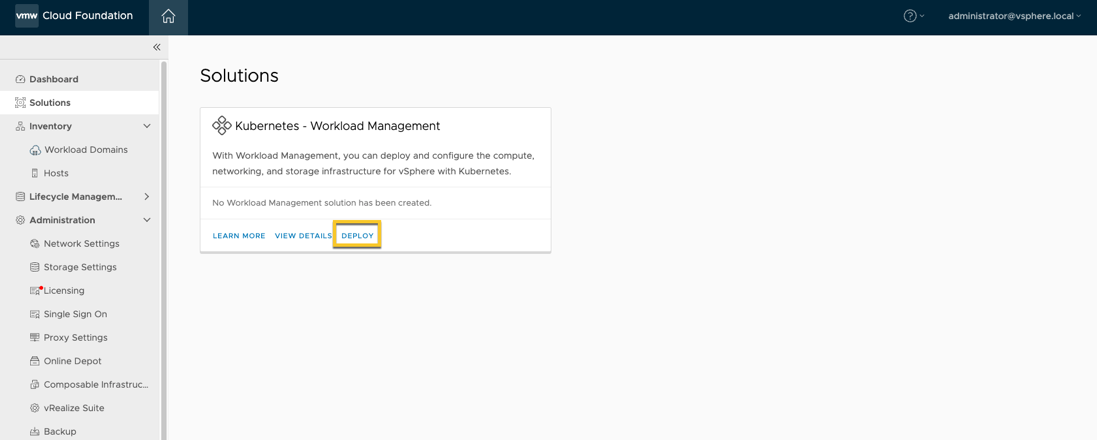Open the help question mark menu
1097x440 pixels.
click(914, 16)
